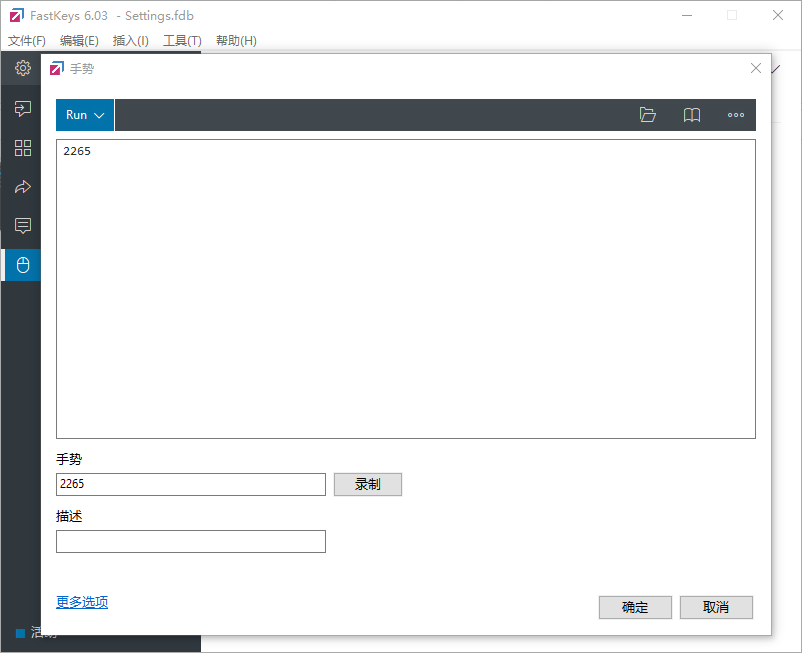802x653 pixels.
Task: Select the Text Expander sidebar icon
Action: click(21, 108)
